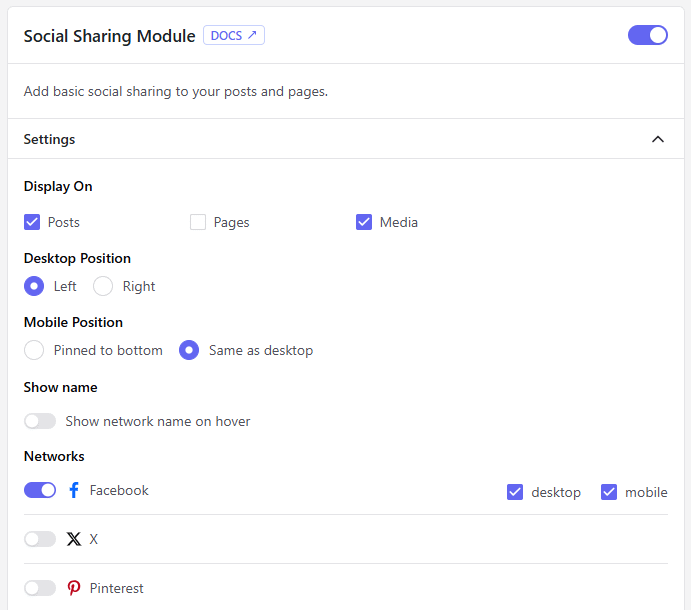The height and width of the screenshot is (610, 691).
Task: Uncheck the Posts checkbox
Action: [x=32, y=222]
